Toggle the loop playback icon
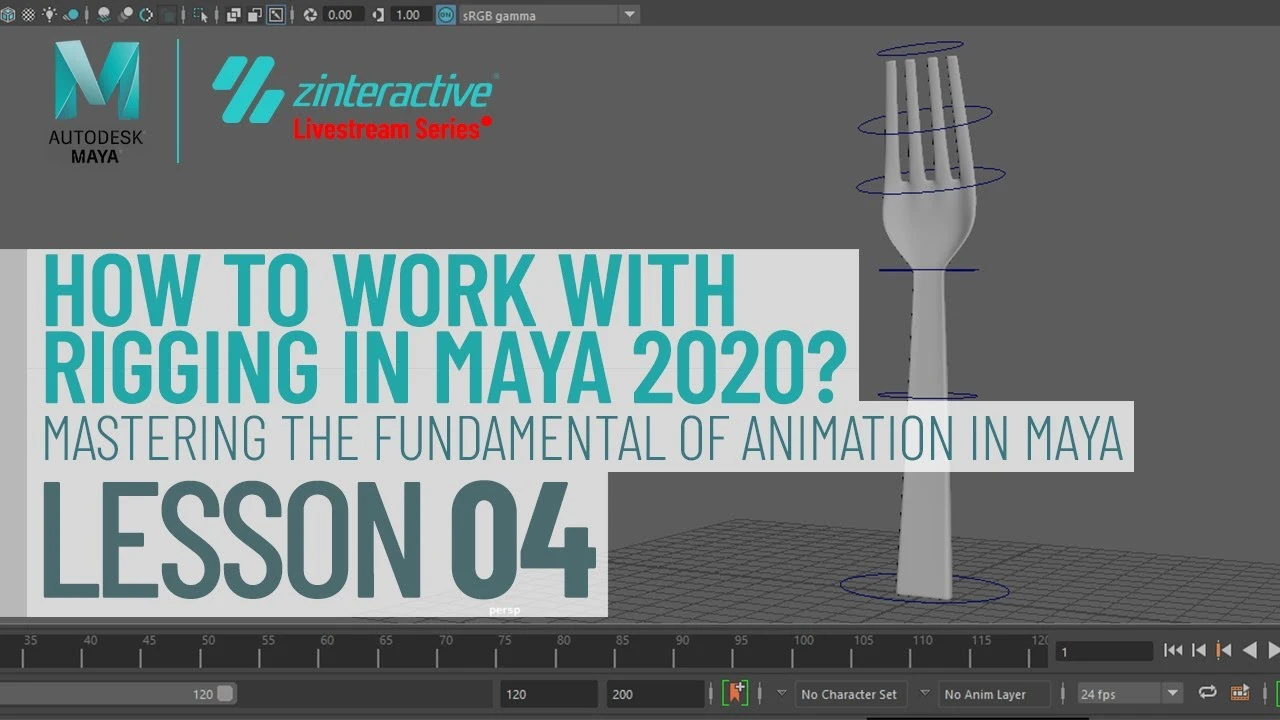 click(x=1207, y=693)
